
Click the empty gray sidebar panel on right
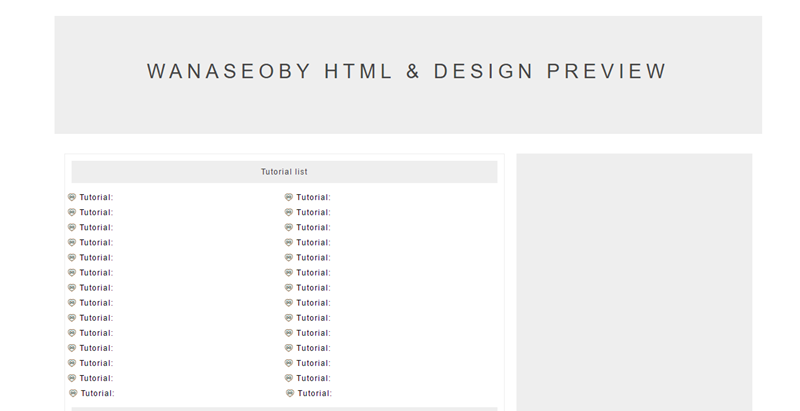tap(633, 280)
